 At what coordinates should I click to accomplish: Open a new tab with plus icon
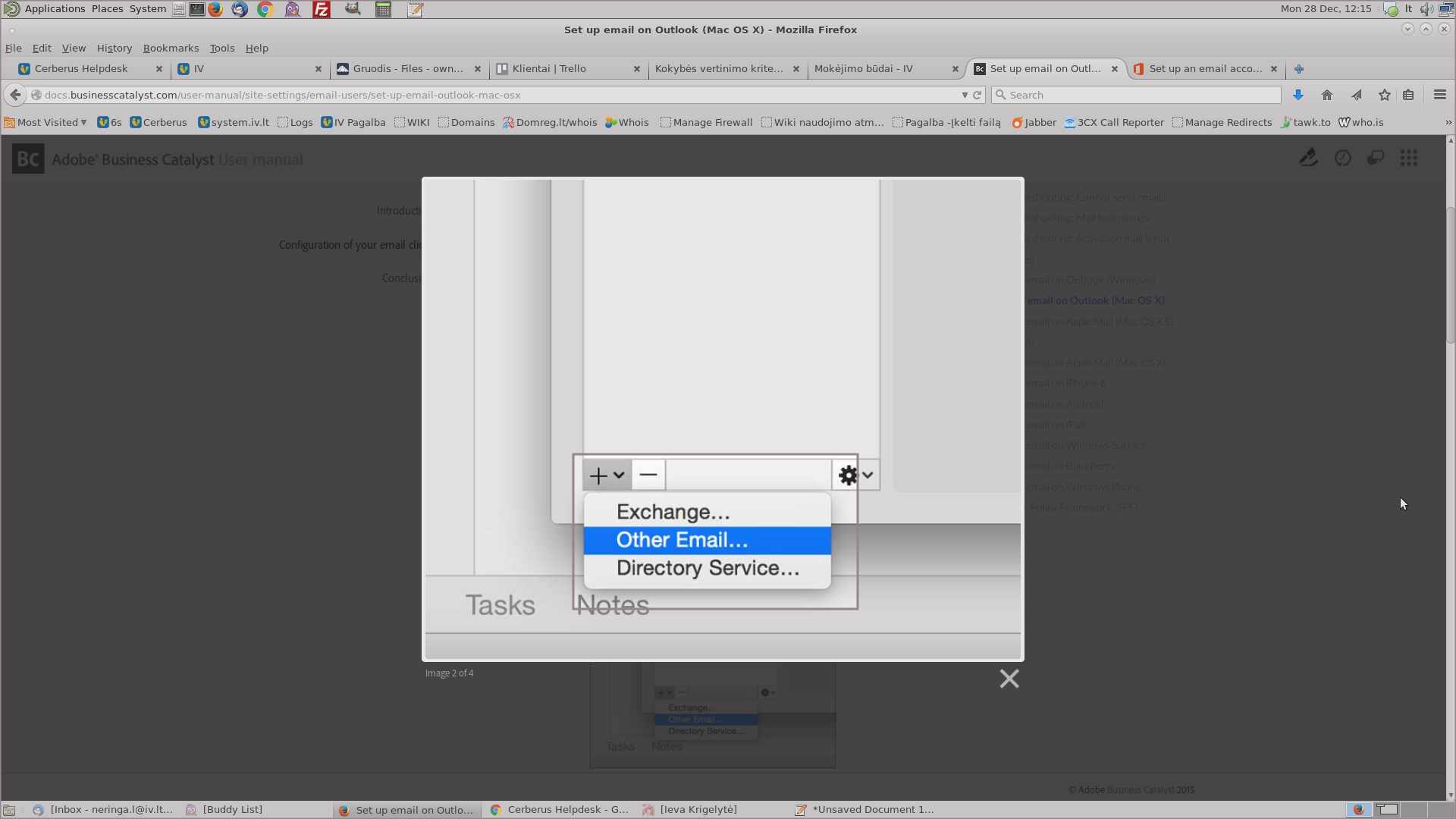pyautogui.click(x=1299, y=69)
